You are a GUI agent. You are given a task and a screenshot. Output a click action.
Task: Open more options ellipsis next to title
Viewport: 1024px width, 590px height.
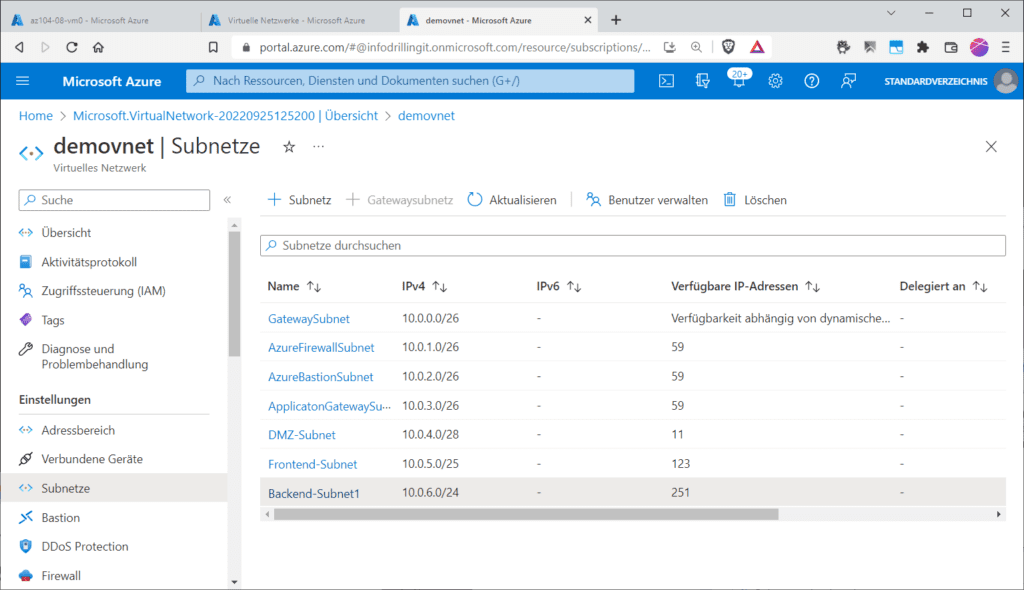pos(318,146)
